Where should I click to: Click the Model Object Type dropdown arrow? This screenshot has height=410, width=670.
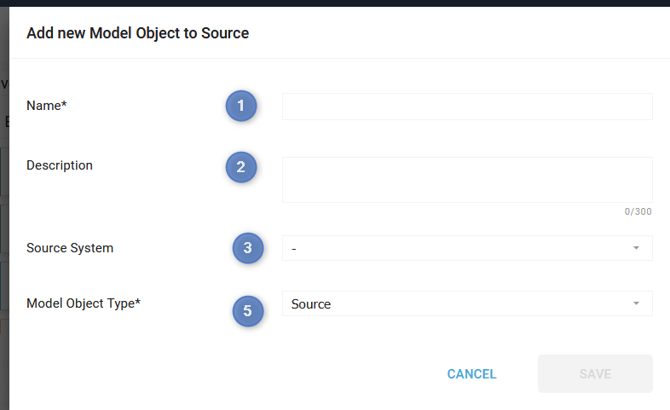[x=636, y=304]
